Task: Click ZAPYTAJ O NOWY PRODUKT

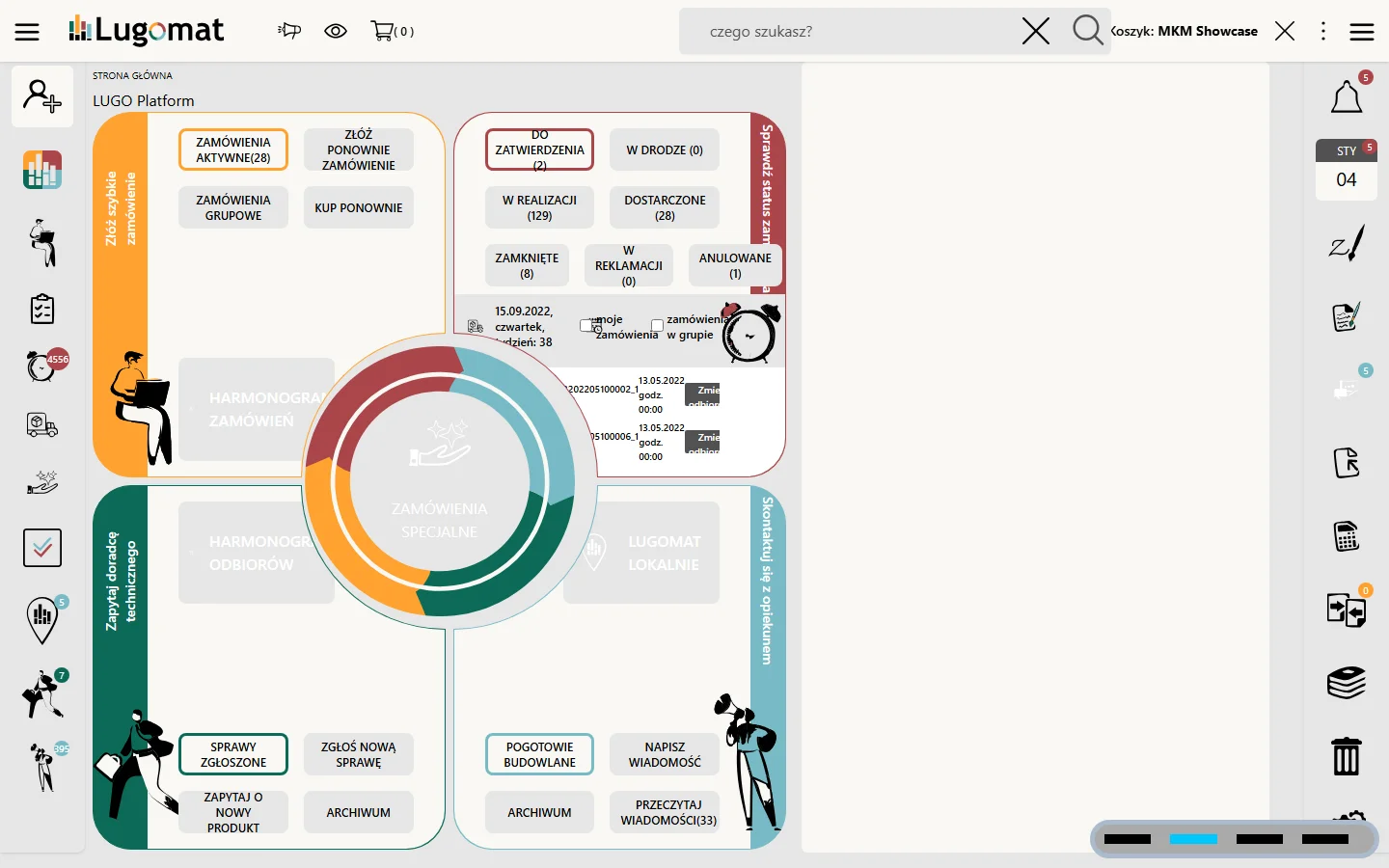Action: 233,813
